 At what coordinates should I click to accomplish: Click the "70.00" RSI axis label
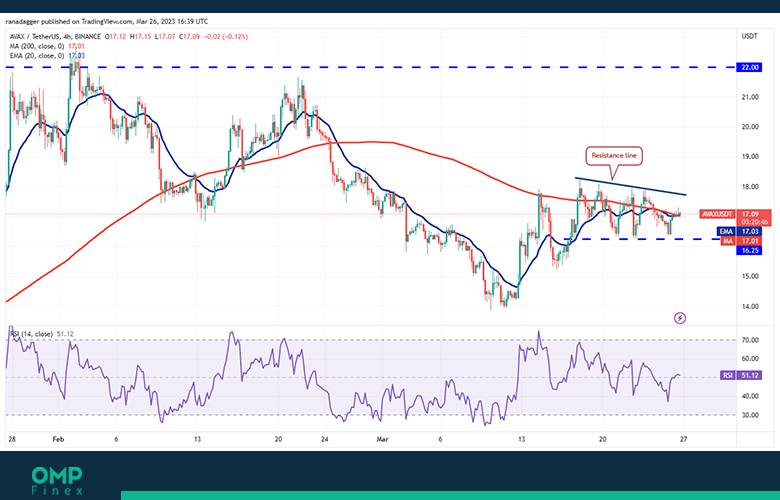750,340
